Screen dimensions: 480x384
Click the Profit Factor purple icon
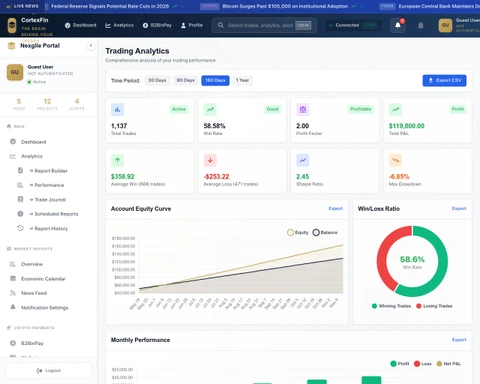[x=303, y=109]
